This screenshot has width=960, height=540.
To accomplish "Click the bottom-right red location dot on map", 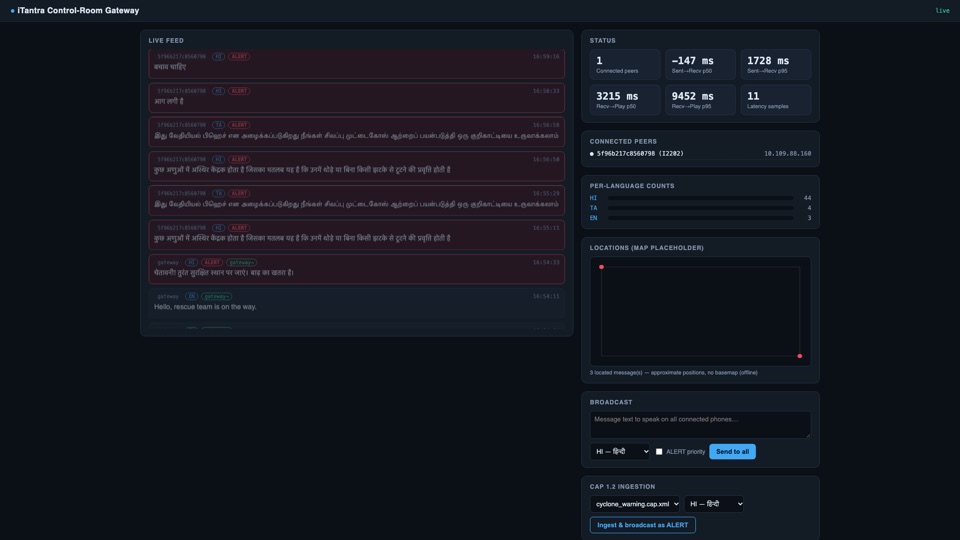I will coord(800,356).
